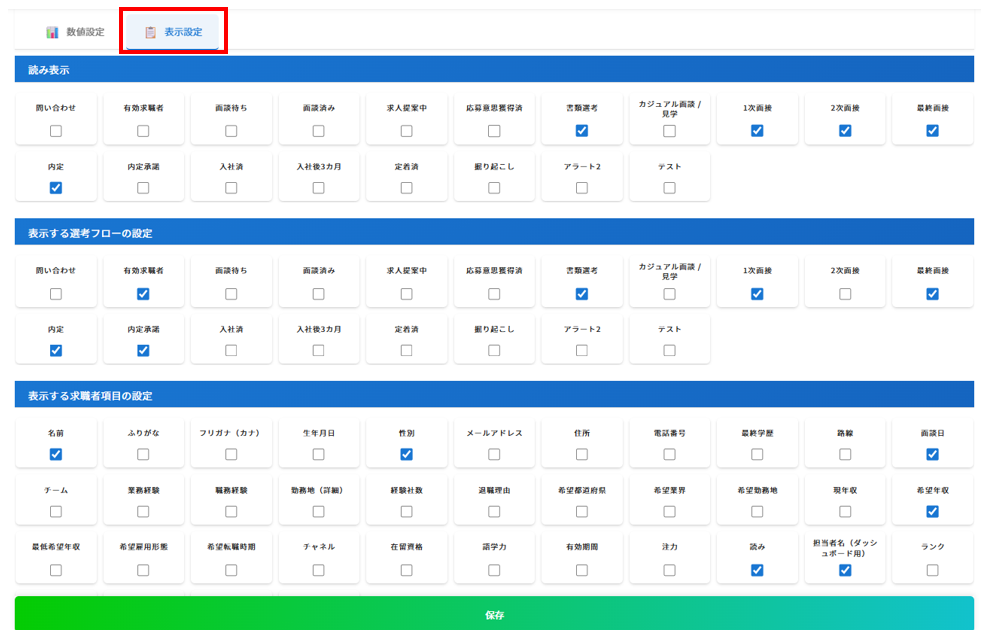The image size is (990, 633).
Task: Uncheck the 性別 checkbox
Action: pyautogui.click(x=407, y=454)
